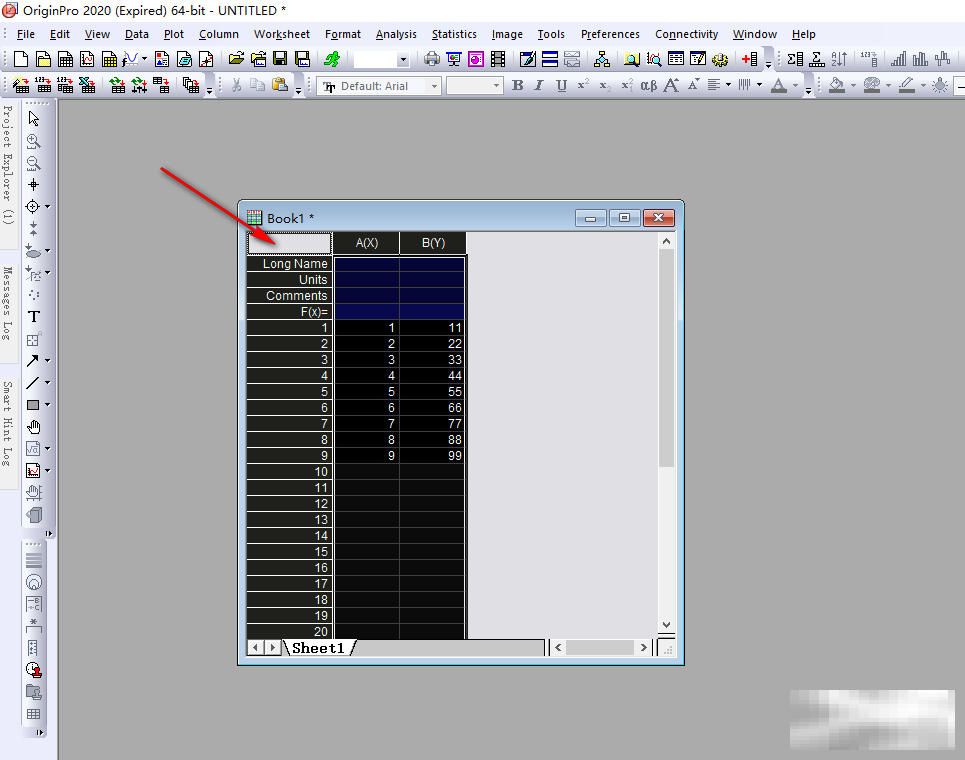Create a new project file
Image resolution: width=965 pixels, height=760 pixels.
21,59
